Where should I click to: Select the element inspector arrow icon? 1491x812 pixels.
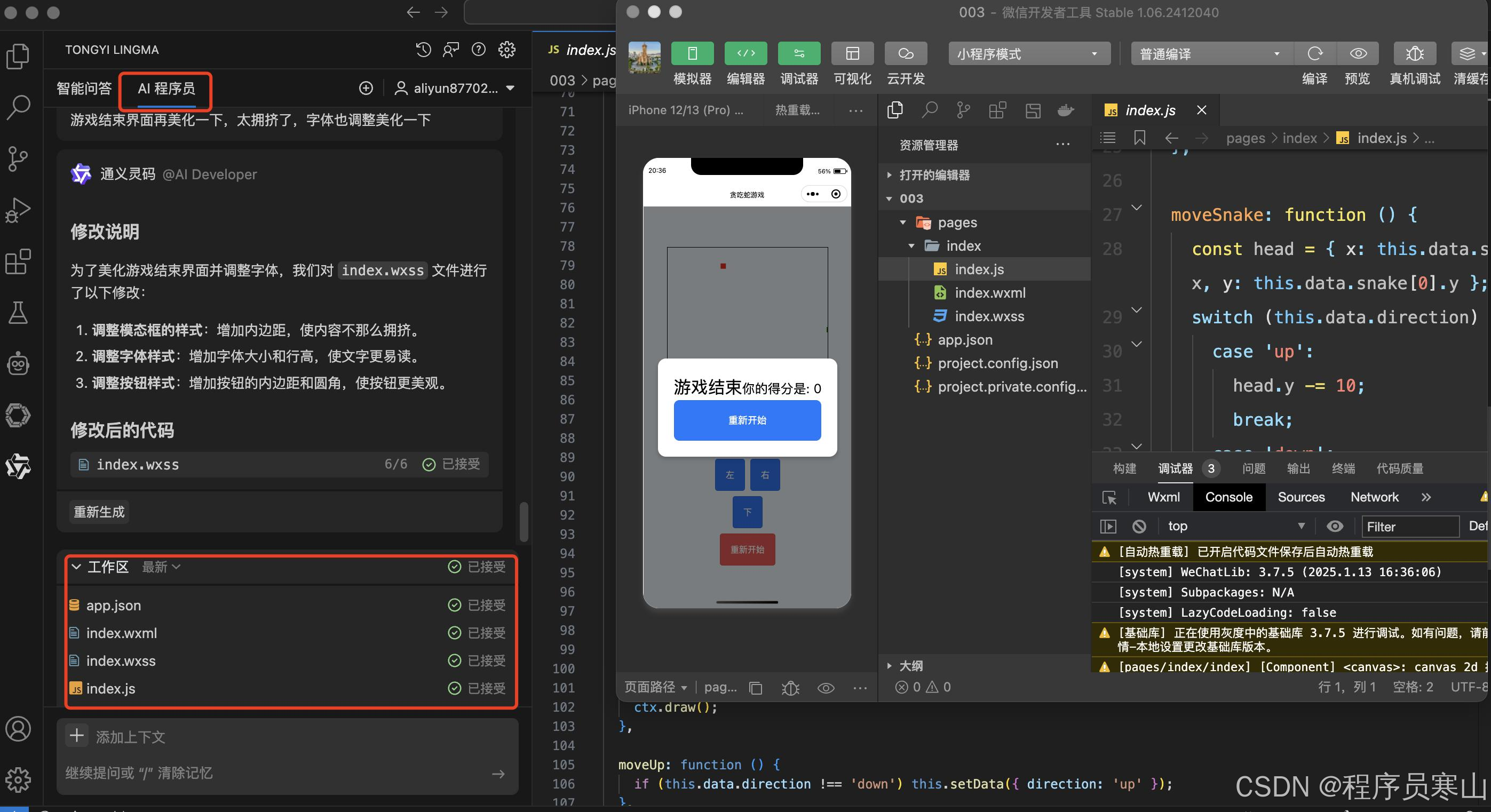1109,497
